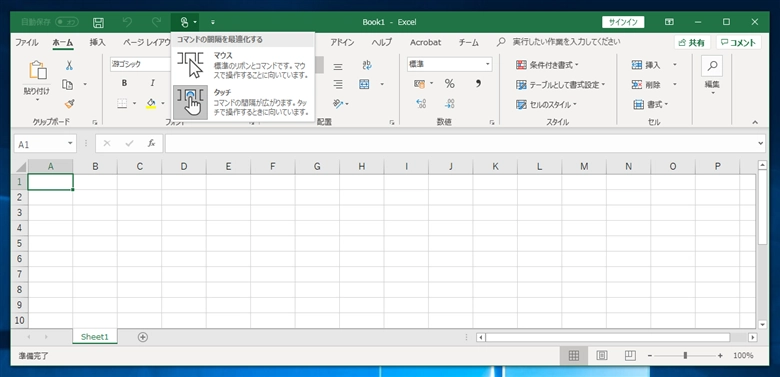Open the 数値 group dialog launcher

[x=491, y=122]
